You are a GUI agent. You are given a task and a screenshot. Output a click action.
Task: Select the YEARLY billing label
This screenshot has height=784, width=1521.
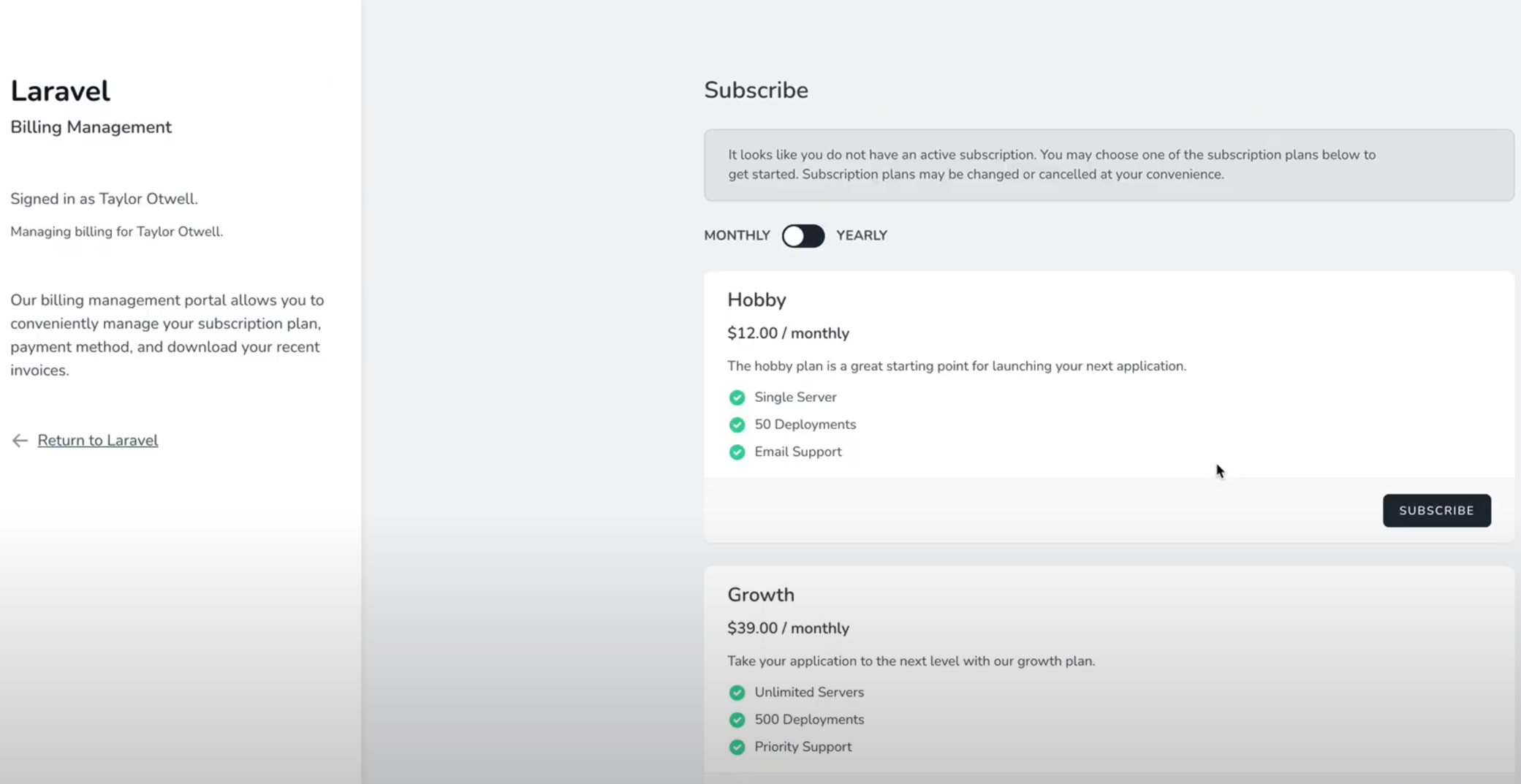862,235
